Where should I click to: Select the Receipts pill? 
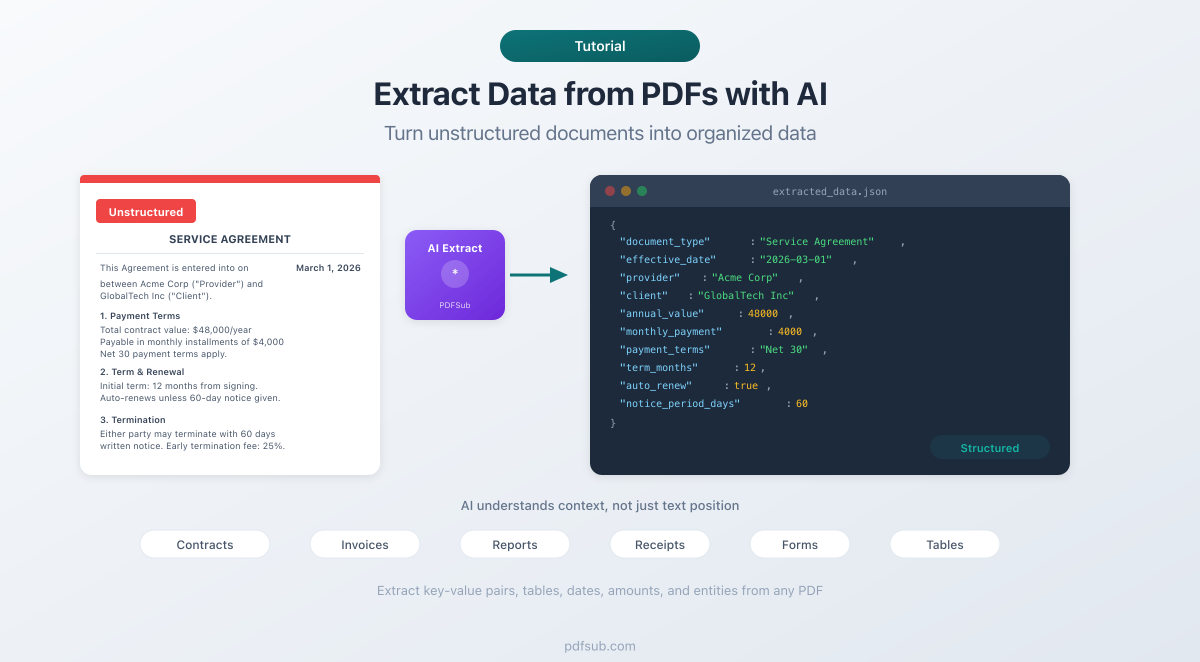coord(660,544)
